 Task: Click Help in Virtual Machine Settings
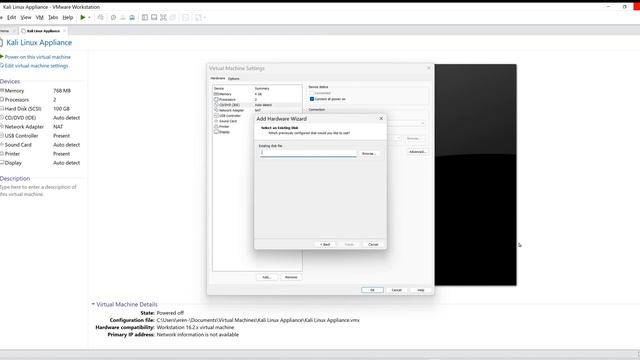(420, 290)
